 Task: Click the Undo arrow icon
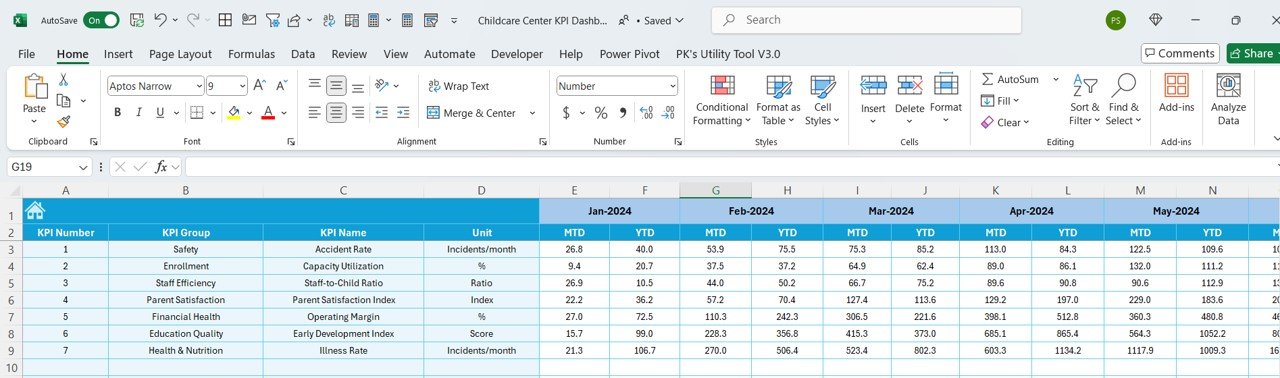tap(160, 20)
